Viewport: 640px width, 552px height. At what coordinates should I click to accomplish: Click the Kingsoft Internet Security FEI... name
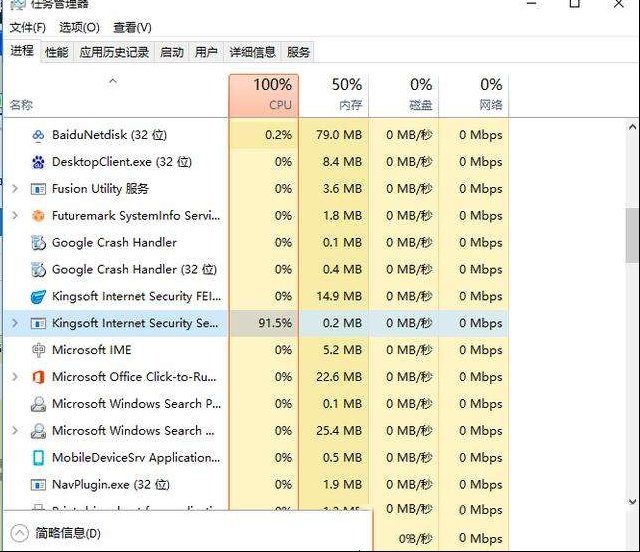pyautogui.click(x=137, y=296)
